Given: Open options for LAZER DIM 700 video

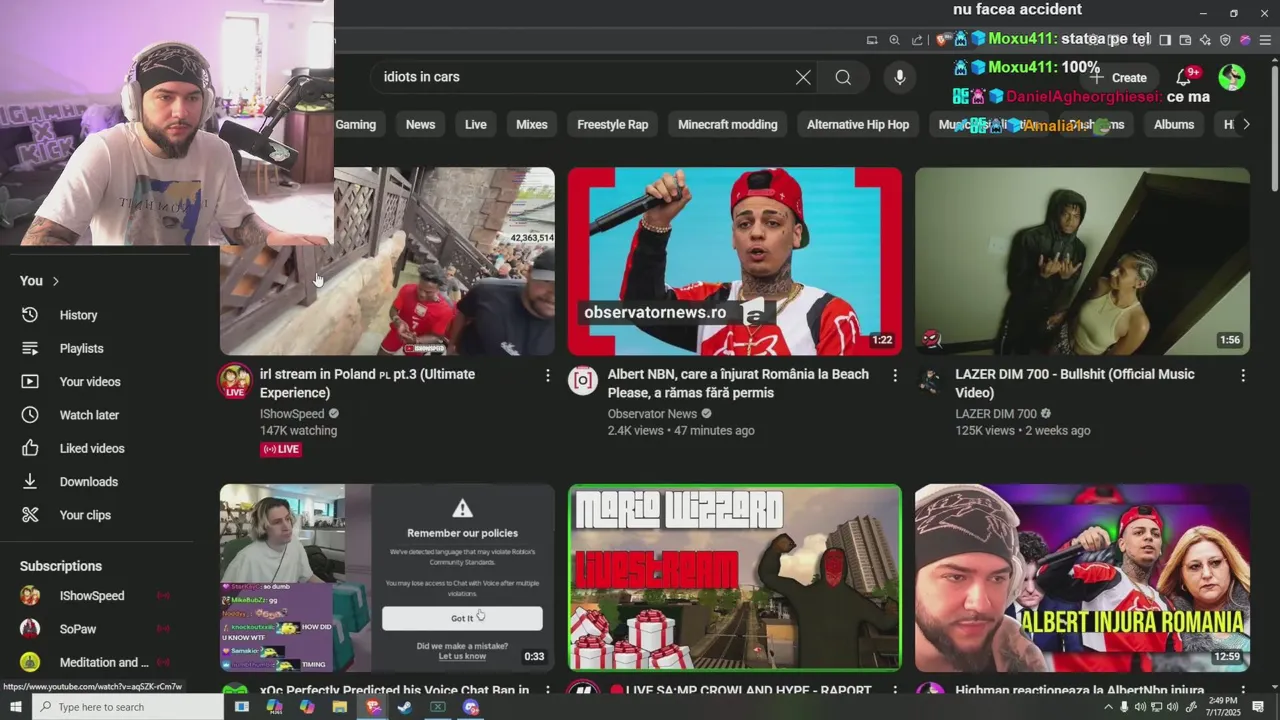Looking at the screenshot, I should coord(1243,375).
